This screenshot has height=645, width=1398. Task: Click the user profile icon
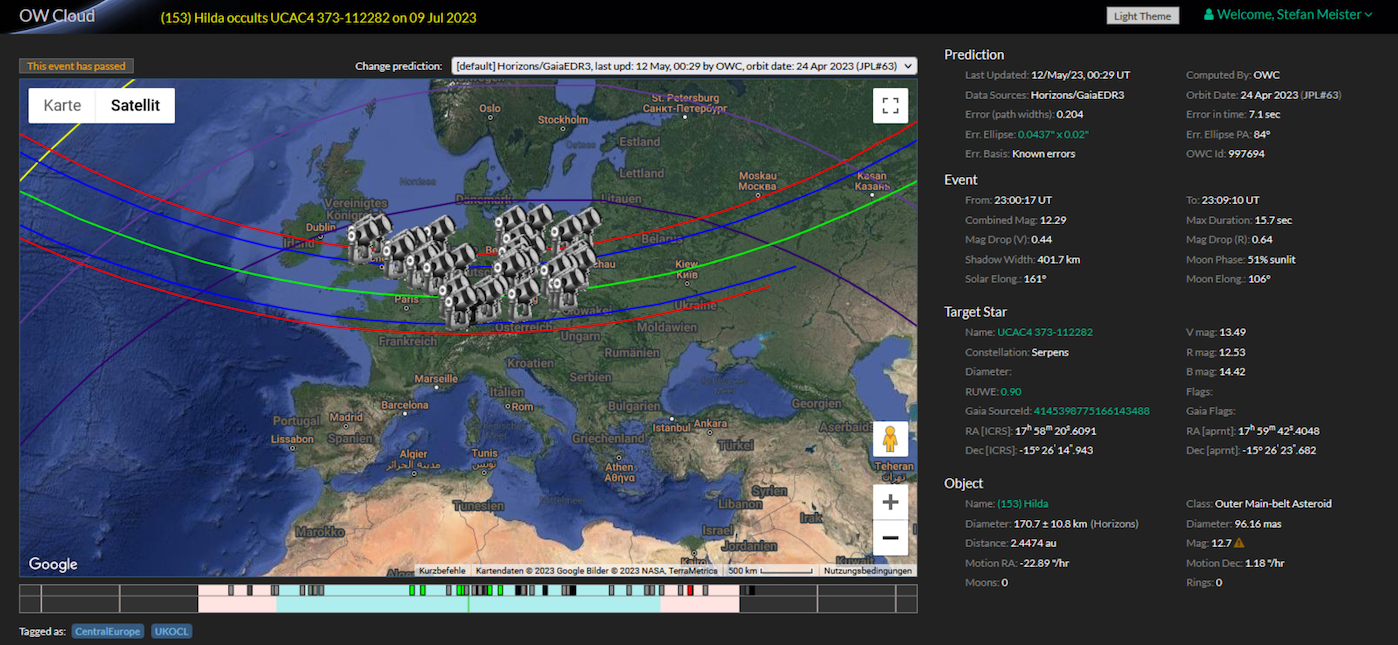point(1209,15)
